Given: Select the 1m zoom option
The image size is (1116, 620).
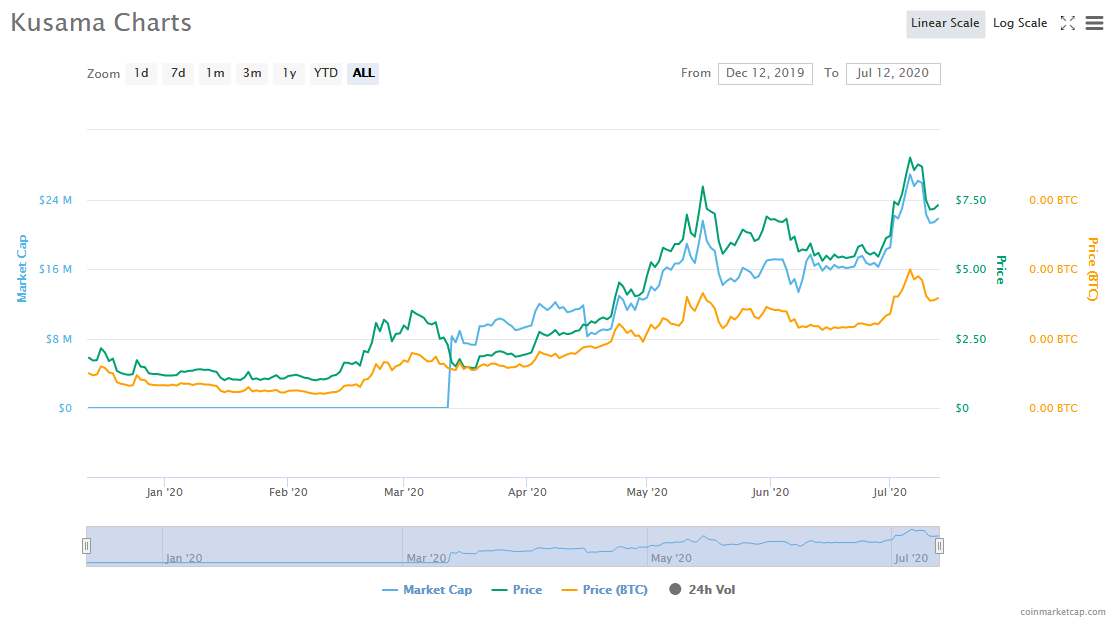Looking at the screenshot, I should (215, 73).
